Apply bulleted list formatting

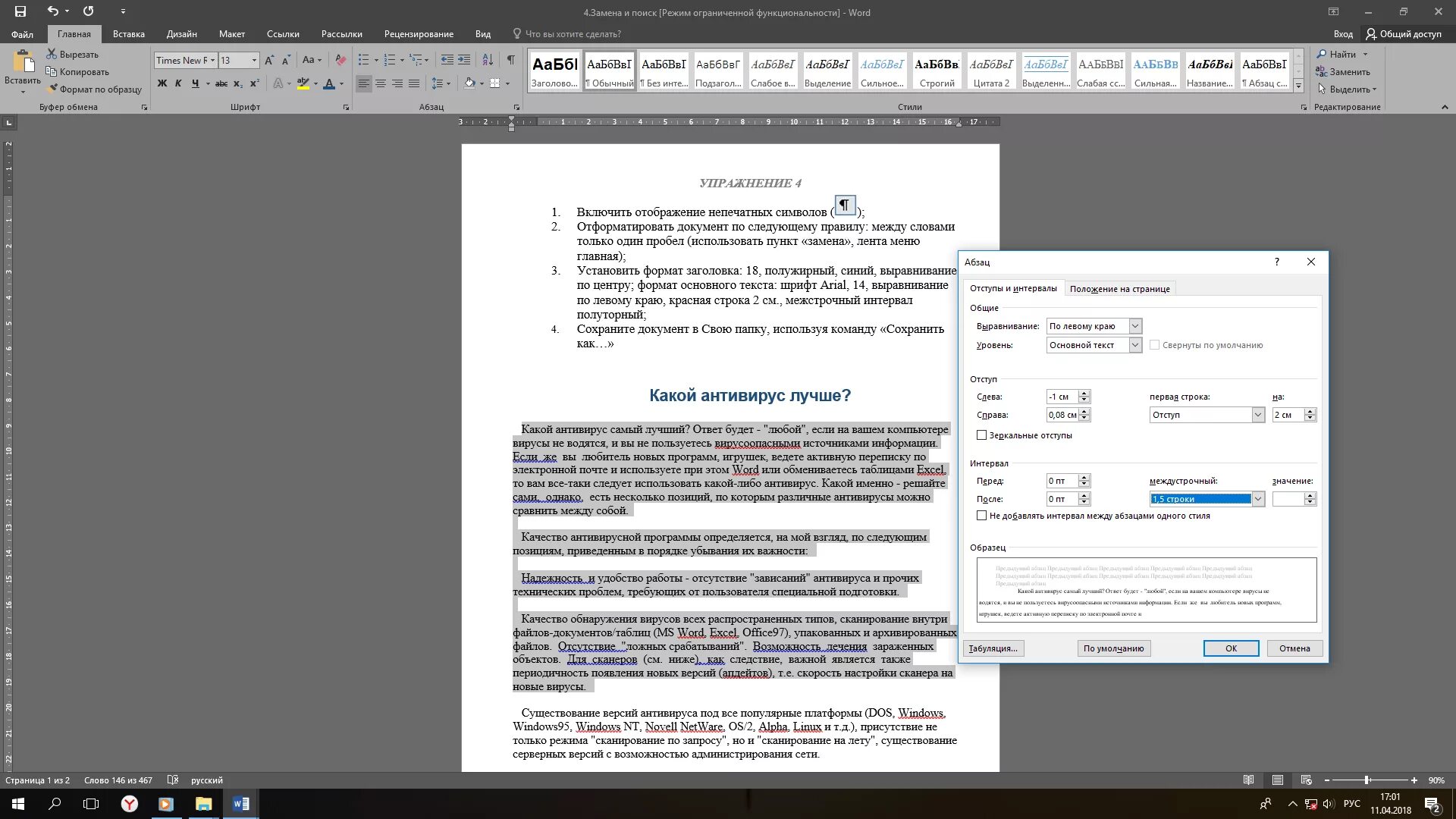click(x=364, y=60)
